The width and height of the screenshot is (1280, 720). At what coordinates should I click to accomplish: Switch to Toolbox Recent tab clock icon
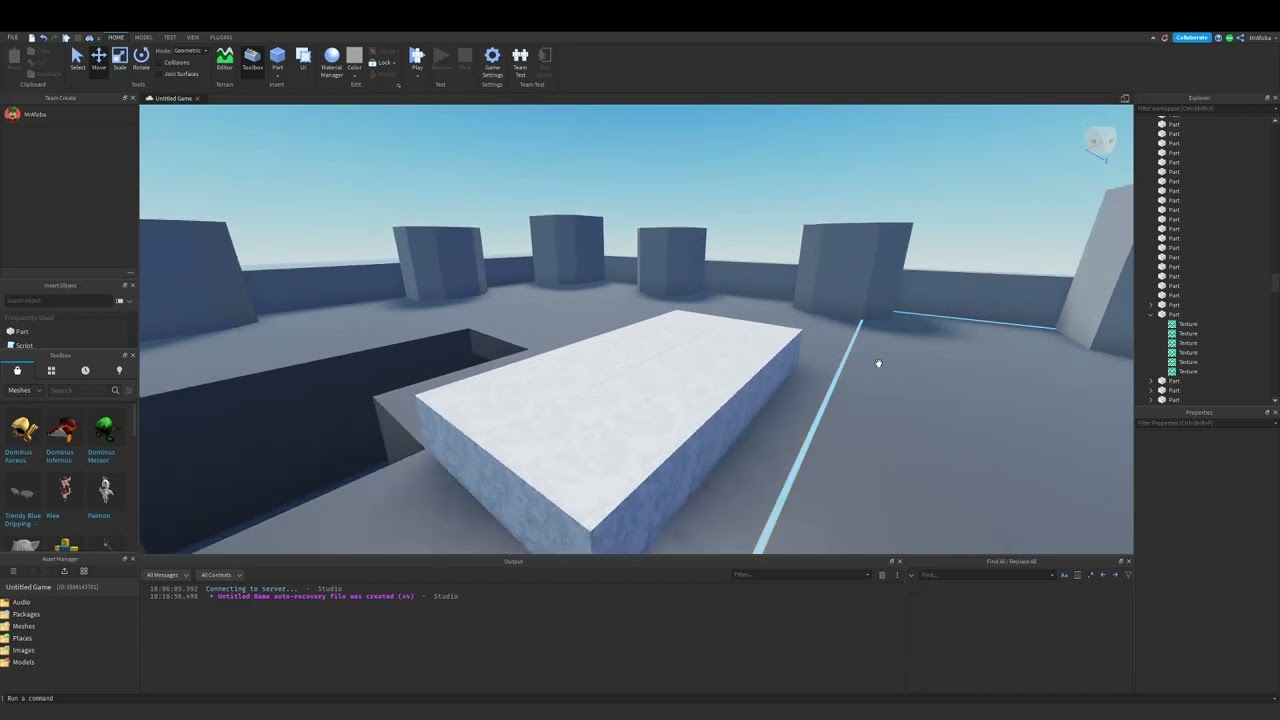click(85, 371)
